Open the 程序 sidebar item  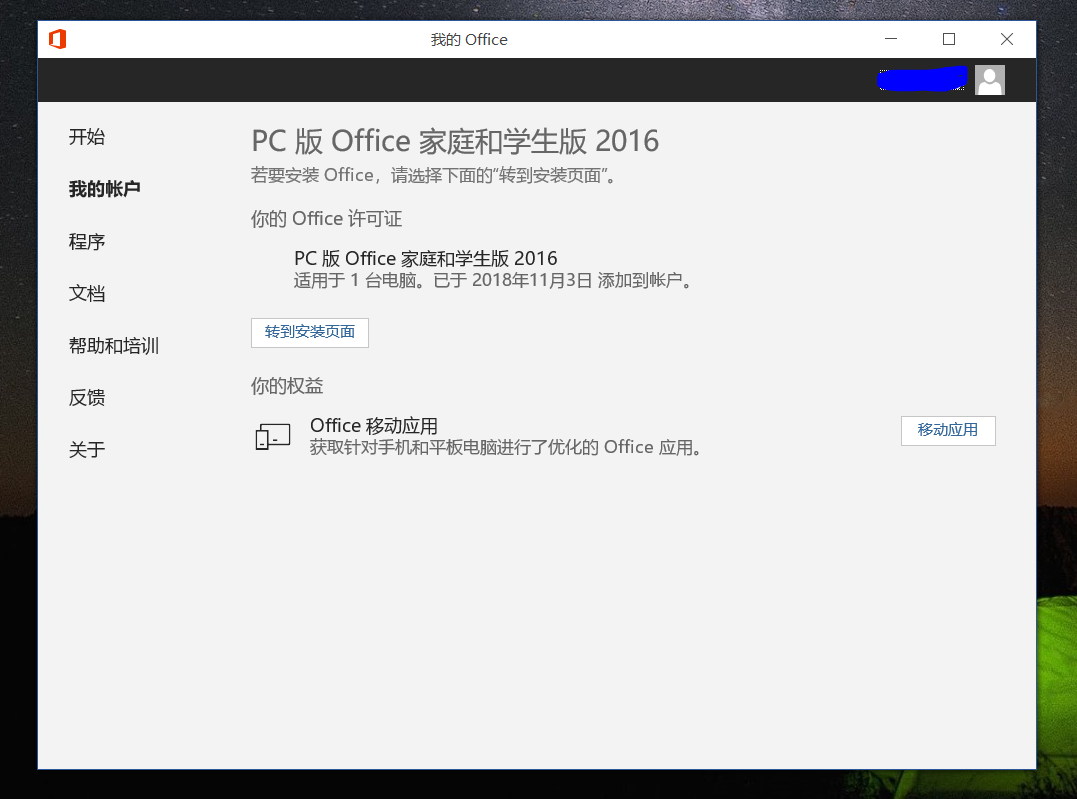(87, 242)
